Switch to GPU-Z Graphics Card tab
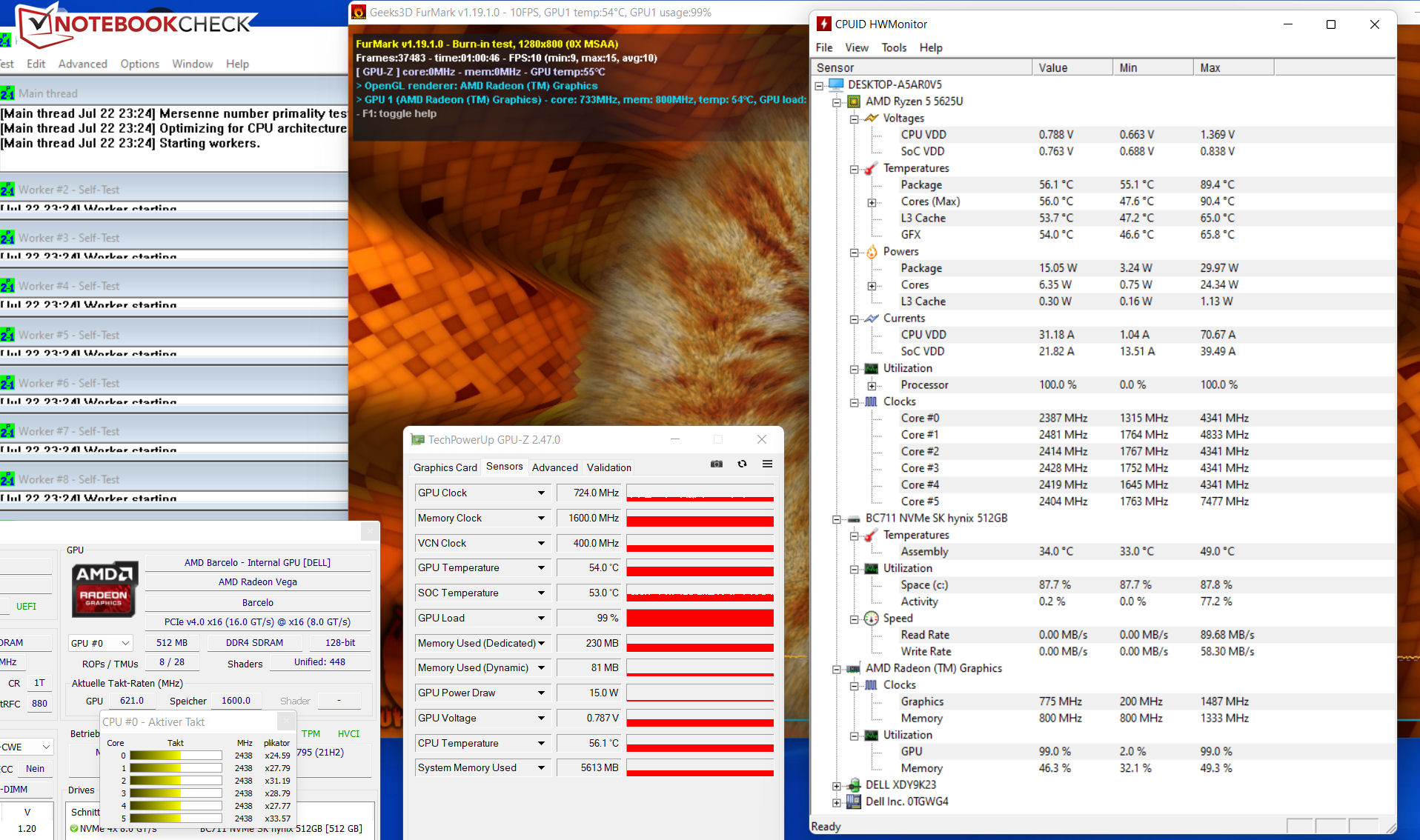This screenshot has width=1420, height=840. pos(445,467)
